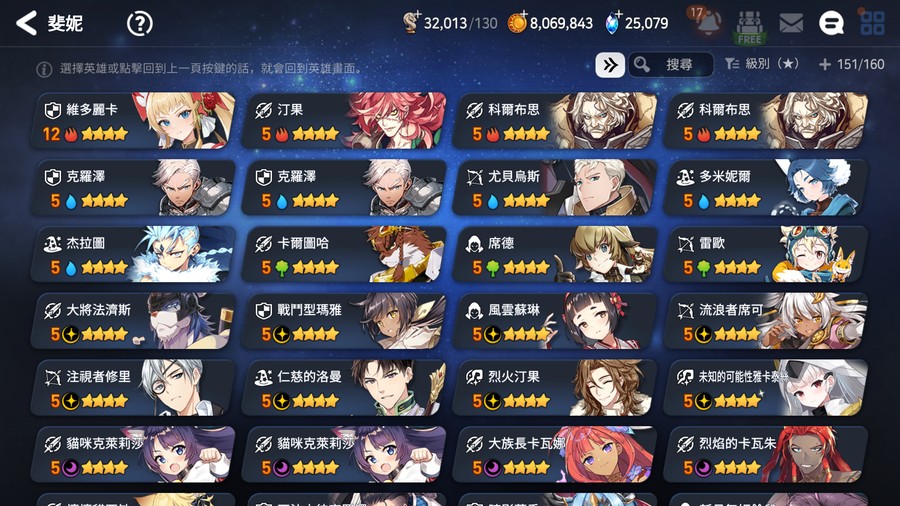The width and height of the screenshot is (900, 506).
Task: Collapse the double-arrow toggle beside search
Action: [610, 65]
